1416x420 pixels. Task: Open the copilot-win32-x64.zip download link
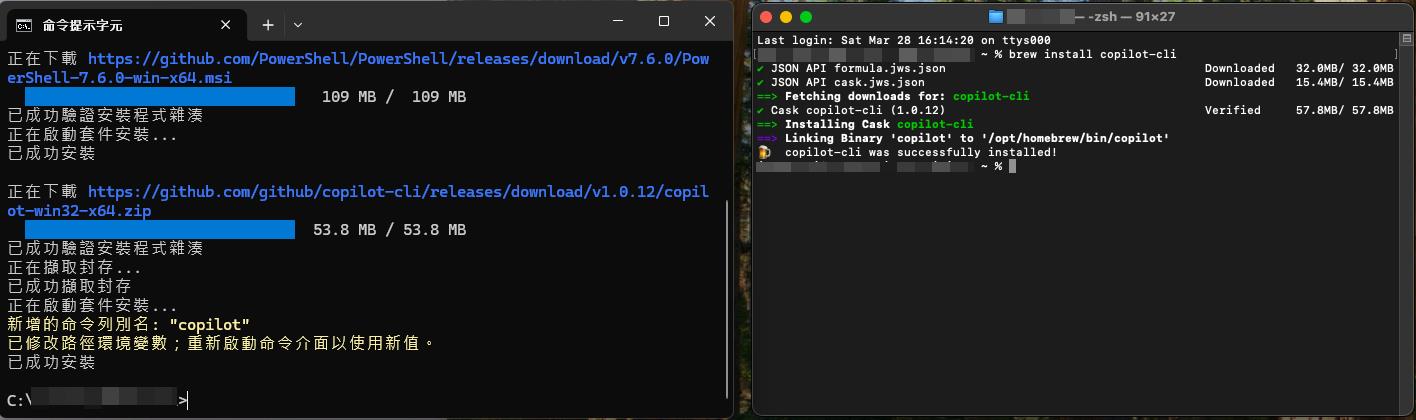point(398,192)
